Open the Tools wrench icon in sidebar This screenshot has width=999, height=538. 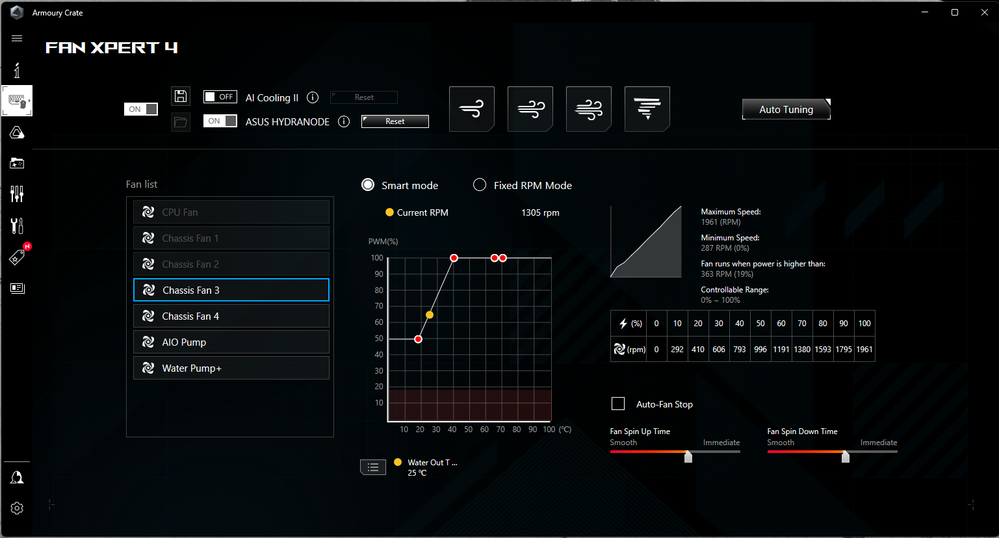click(x=17, y=226)
